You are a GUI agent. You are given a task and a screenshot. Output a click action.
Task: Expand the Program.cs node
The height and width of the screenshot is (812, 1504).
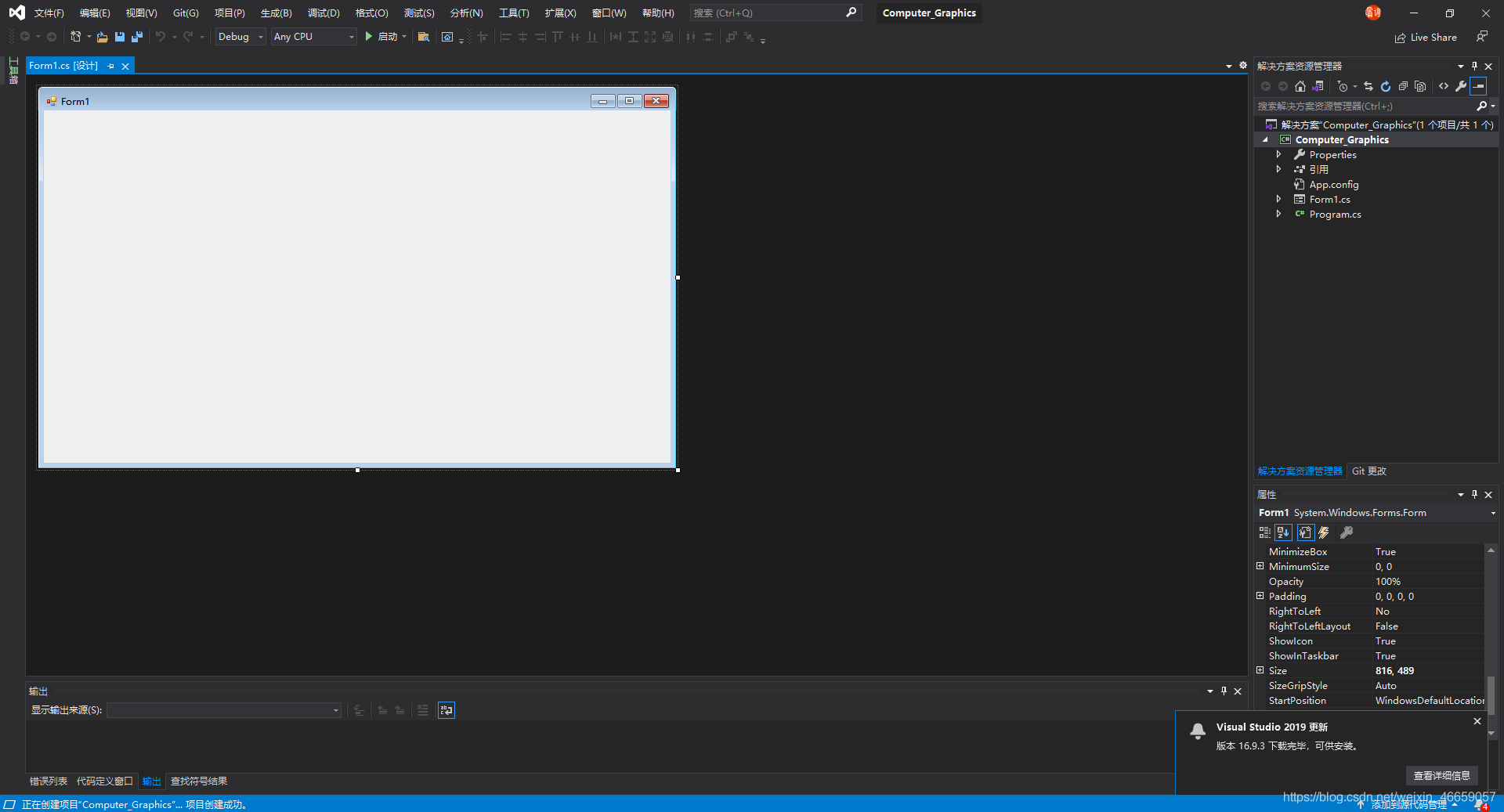pyautogui.click(x=1278, y=214)
